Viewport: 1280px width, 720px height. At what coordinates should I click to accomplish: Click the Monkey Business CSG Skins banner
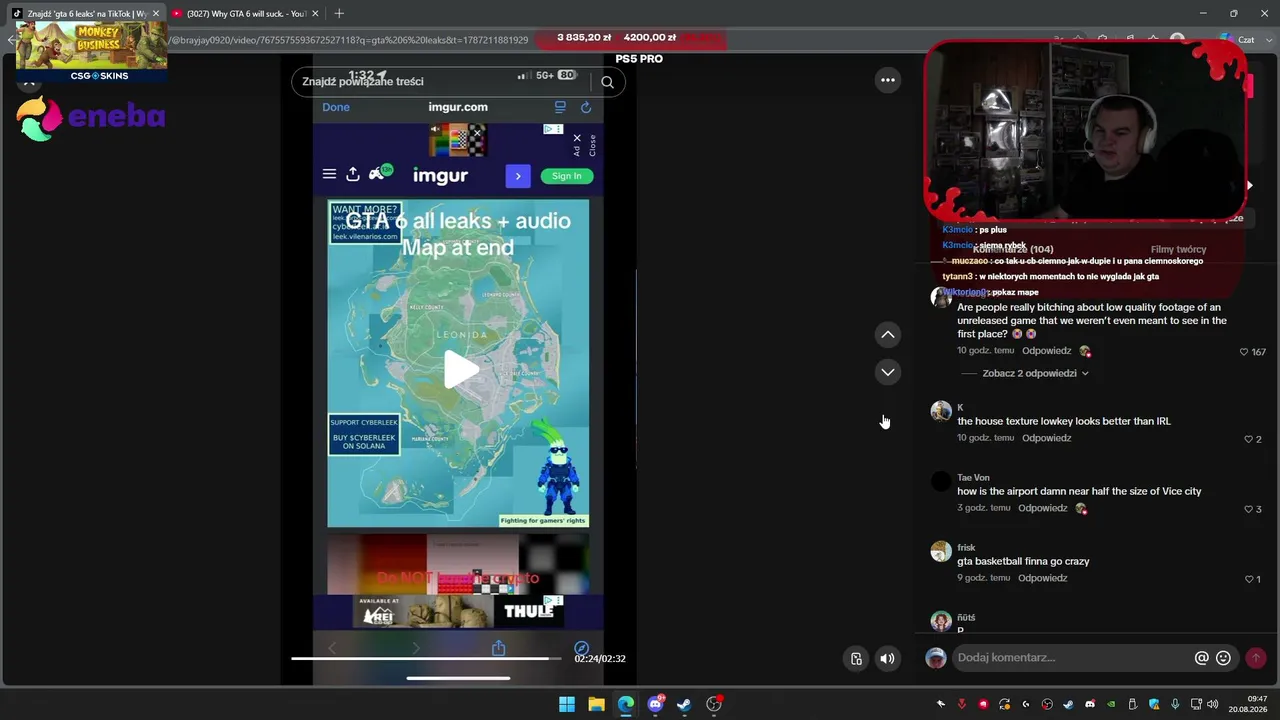[x=91, y=50]
